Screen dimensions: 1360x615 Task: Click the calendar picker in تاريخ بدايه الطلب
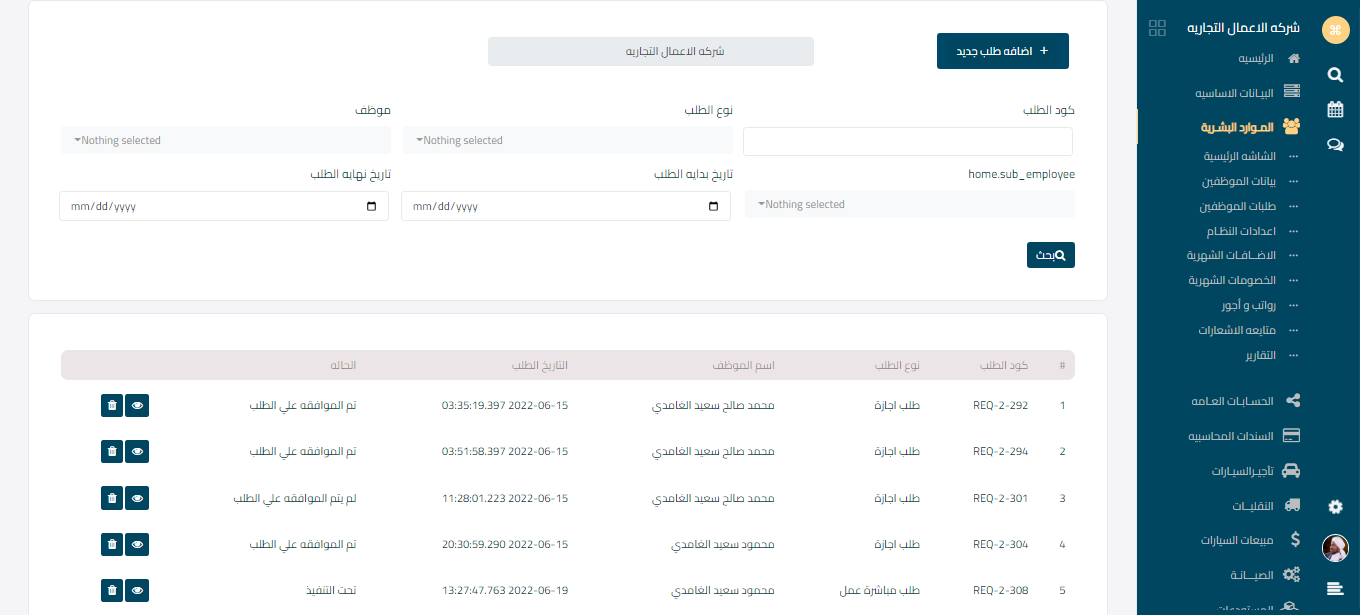pos(713,207)
